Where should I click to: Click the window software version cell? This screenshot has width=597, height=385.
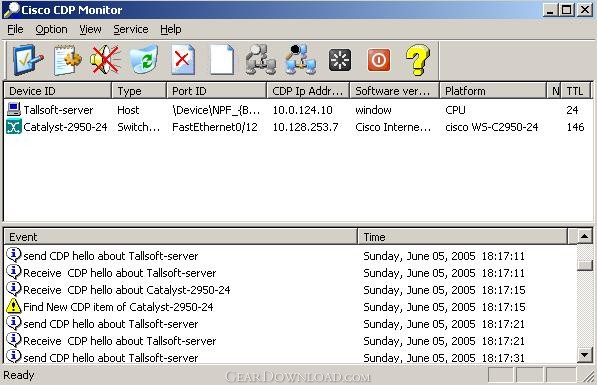373,110
